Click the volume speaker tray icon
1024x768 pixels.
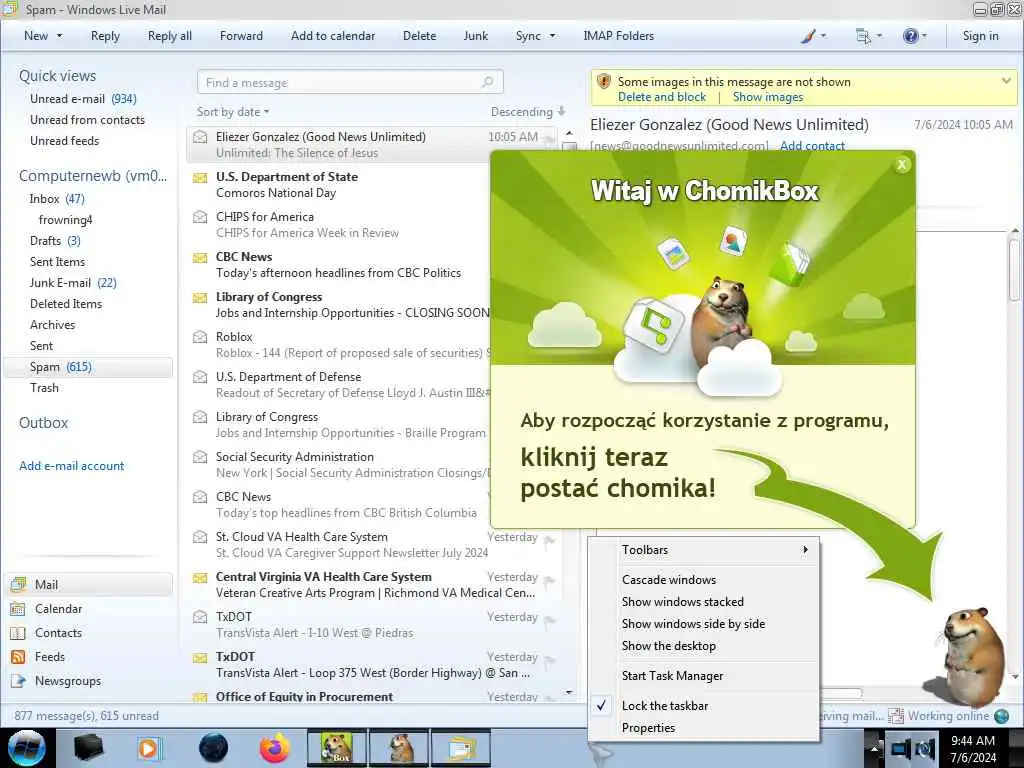click(x=925, y=749)
